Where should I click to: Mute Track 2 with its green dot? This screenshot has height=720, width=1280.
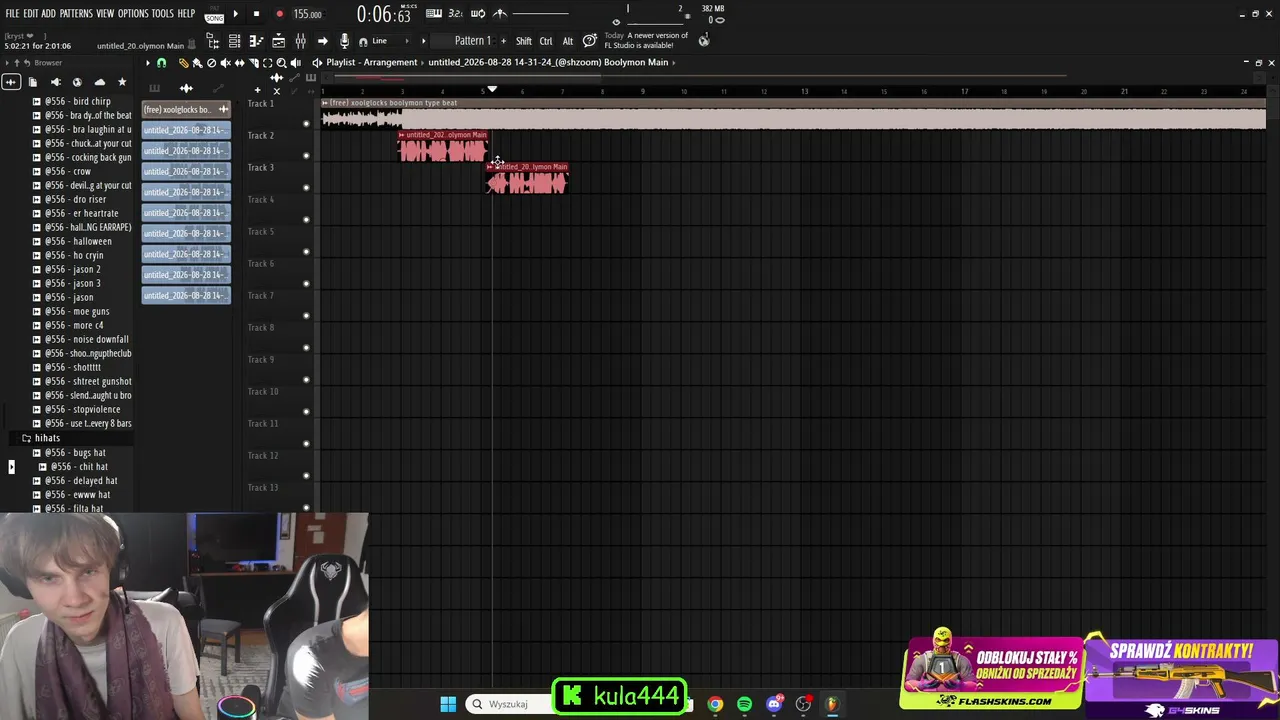pos(306,156)
